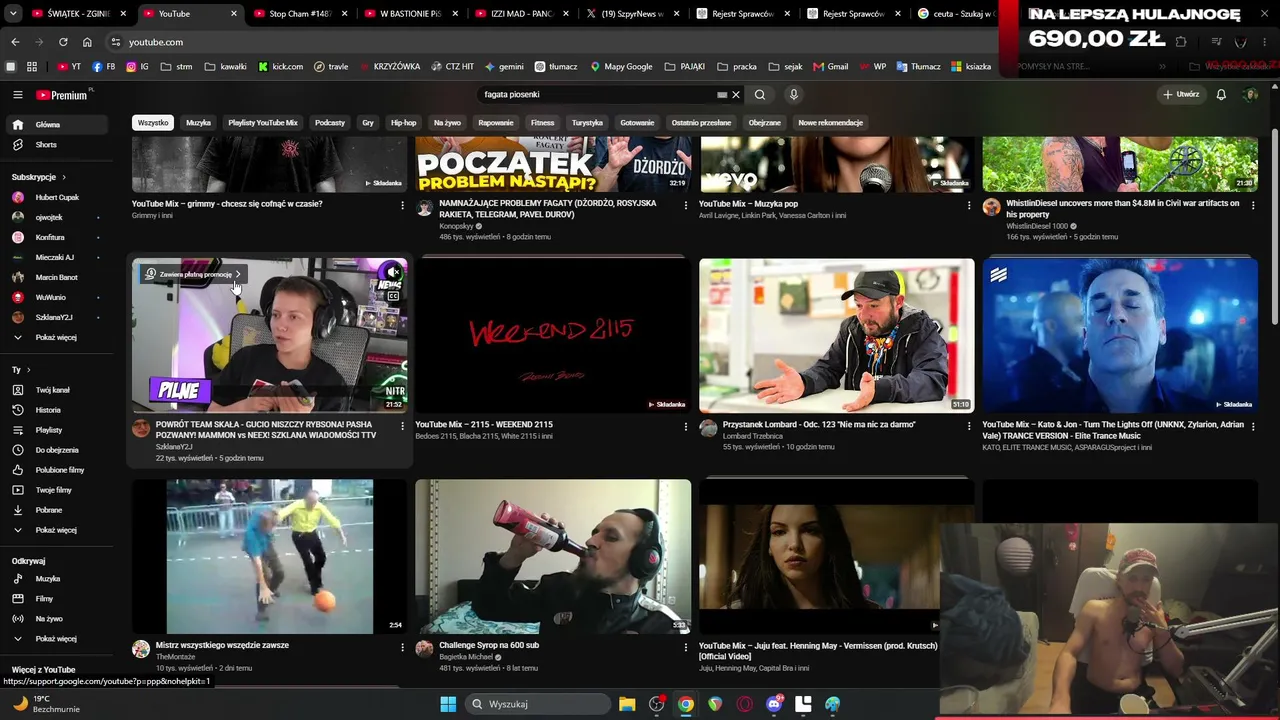
Task: Open Challenge Syrop na 600 sub thumbnail
Action: 552,556
